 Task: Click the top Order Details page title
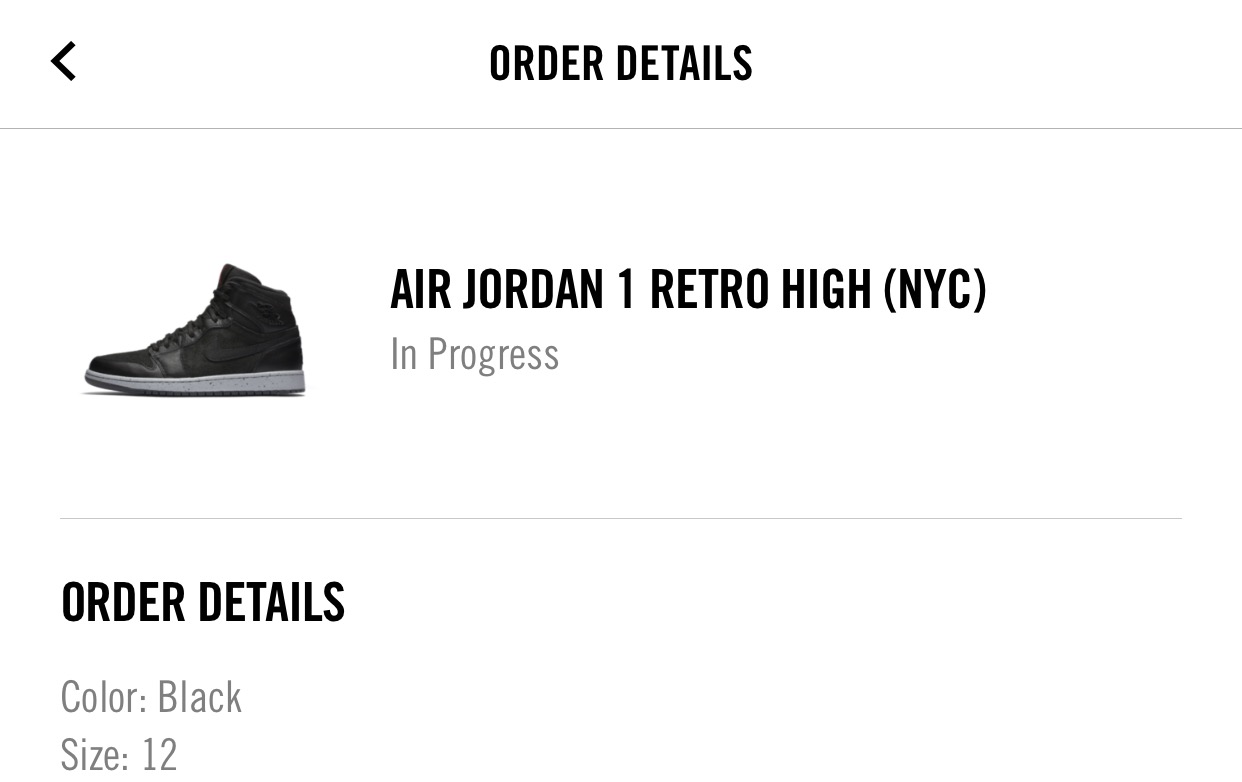(620, 63)
